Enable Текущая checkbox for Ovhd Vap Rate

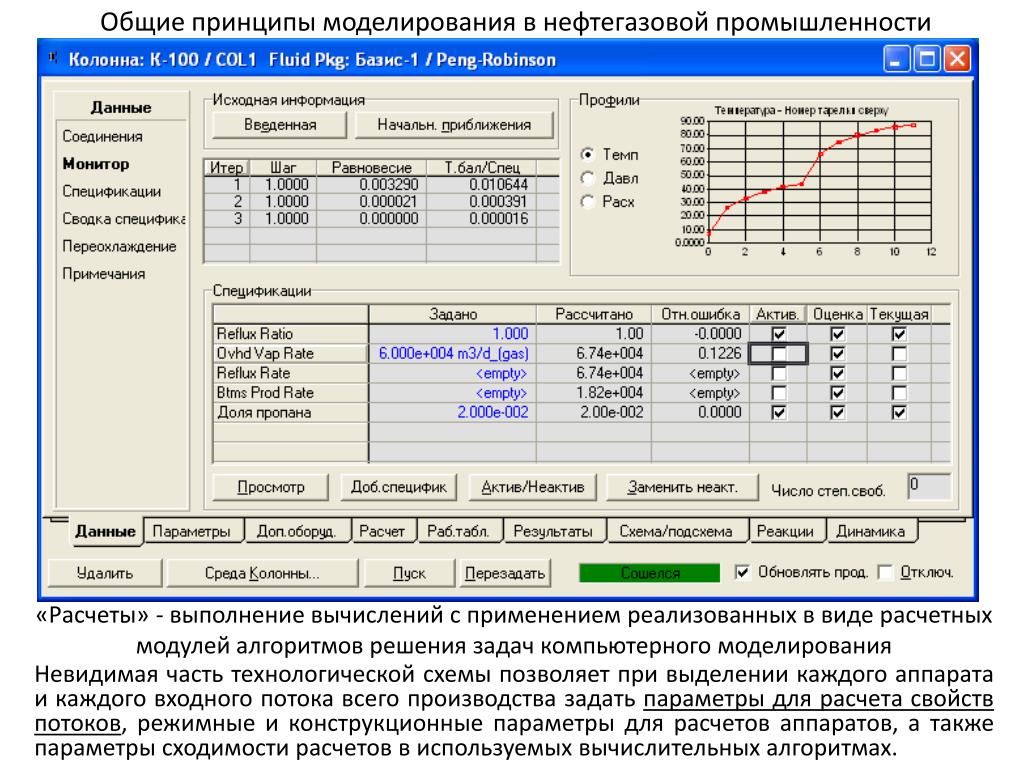click(x=899, y=354)
